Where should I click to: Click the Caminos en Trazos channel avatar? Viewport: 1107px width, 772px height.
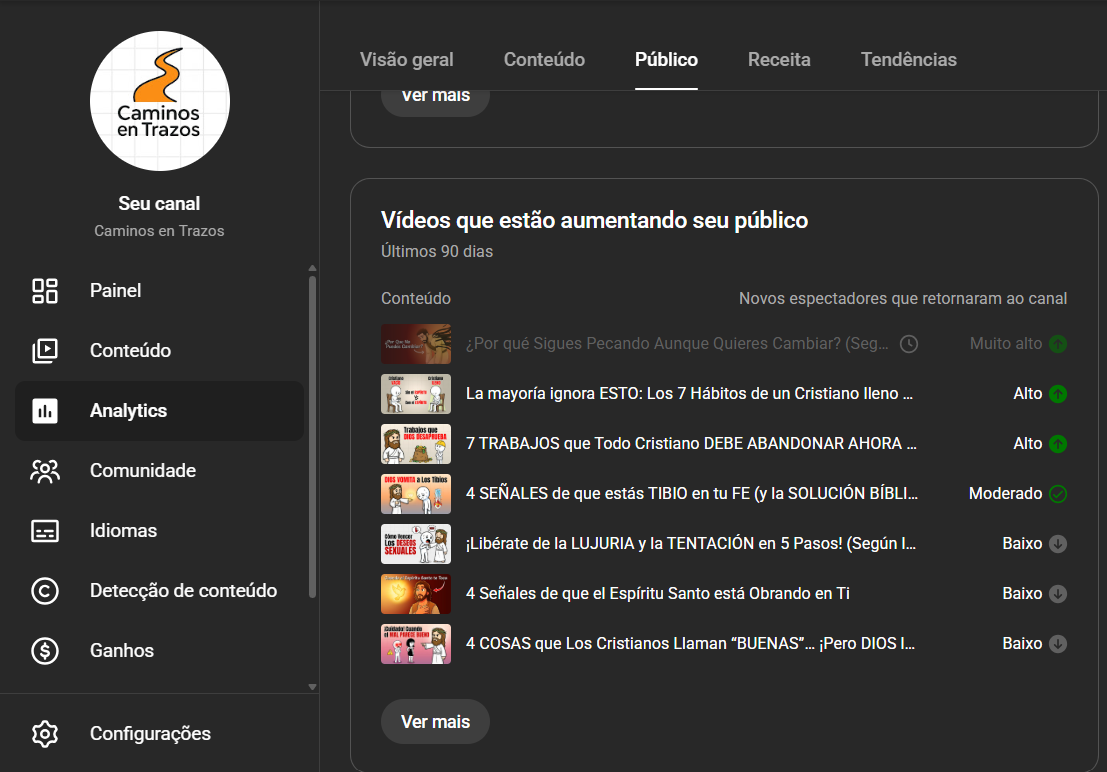coord(160,101)
